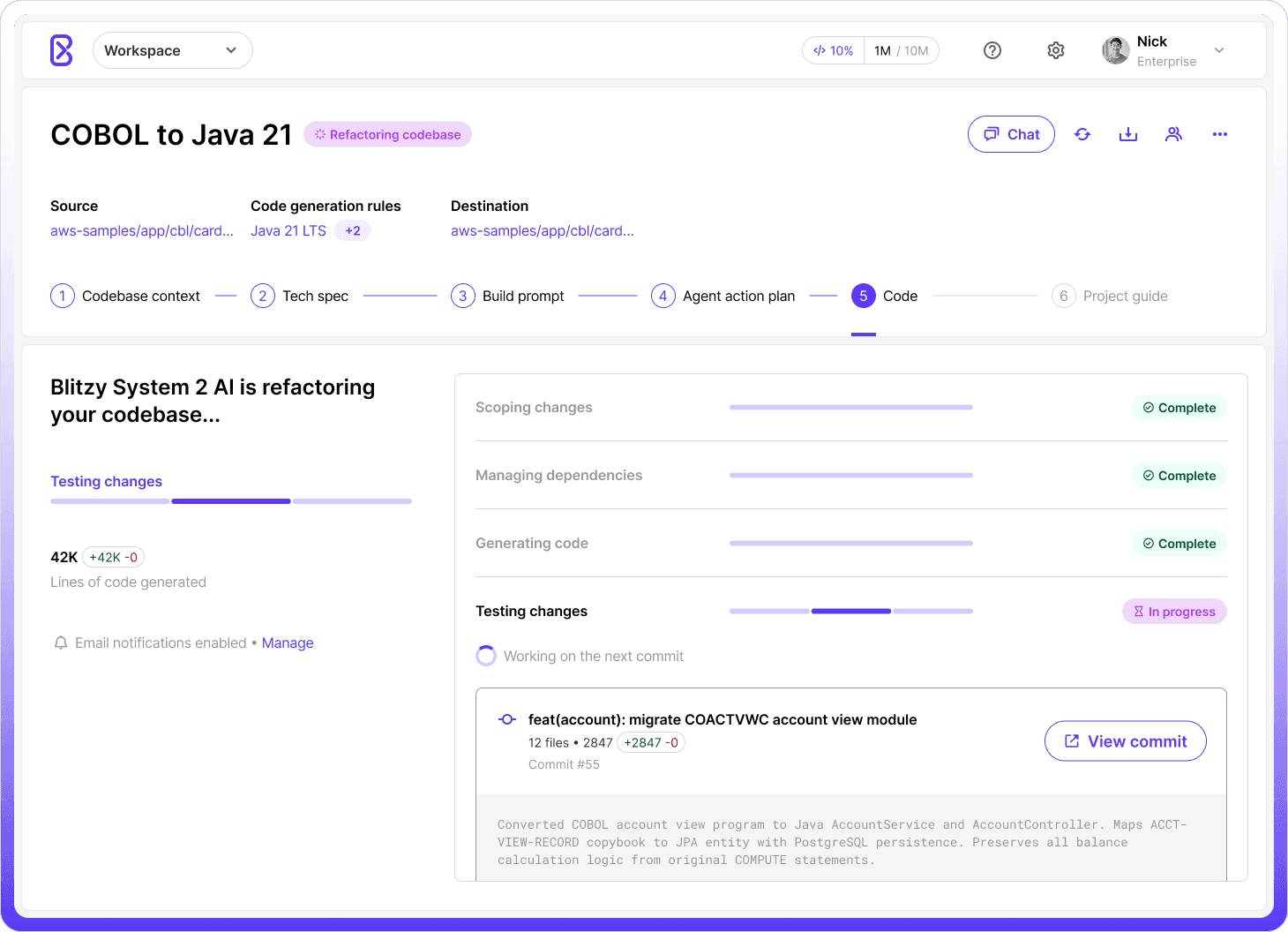
Task: Click the refresh sync icon
Action: 1082,134
